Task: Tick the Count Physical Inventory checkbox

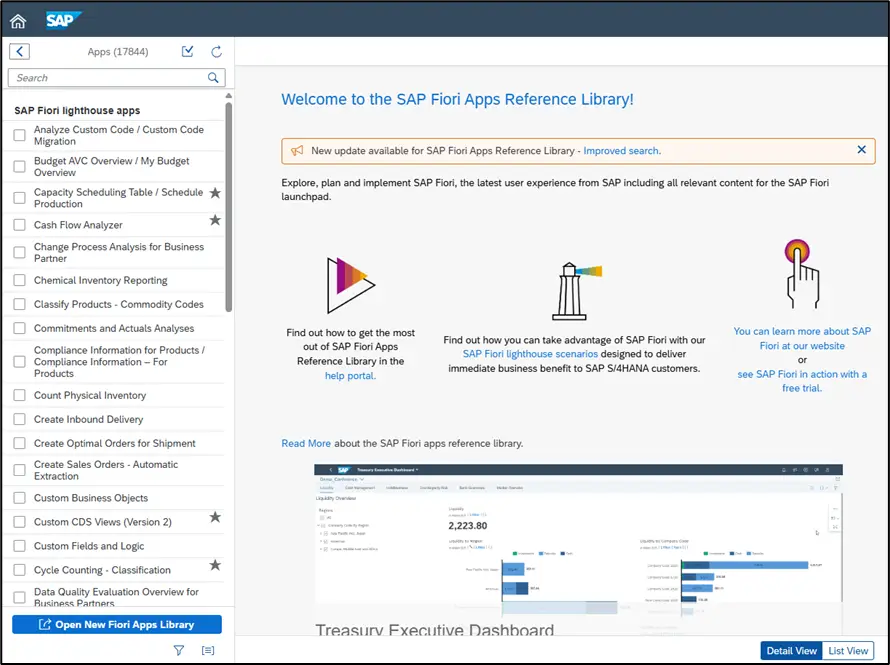Action: click(x=19, y=396)
